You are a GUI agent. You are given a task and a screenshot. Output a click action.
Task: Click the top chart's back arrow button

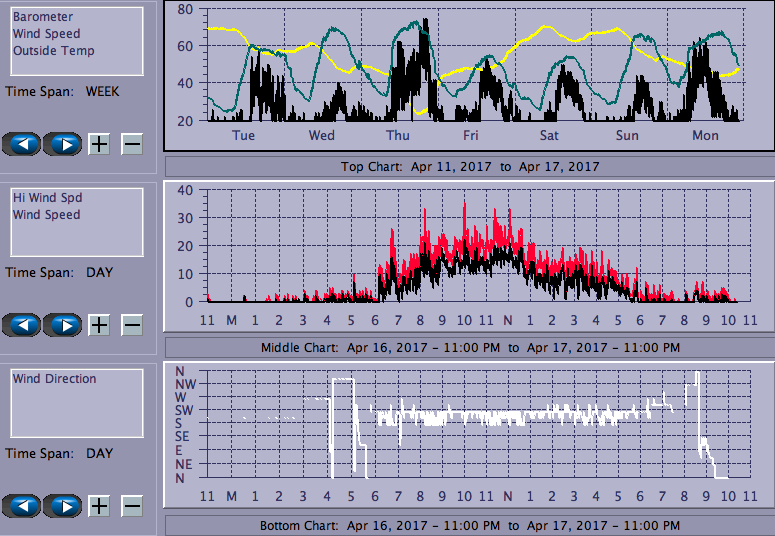pyautogui.click(x=24, y=144)
